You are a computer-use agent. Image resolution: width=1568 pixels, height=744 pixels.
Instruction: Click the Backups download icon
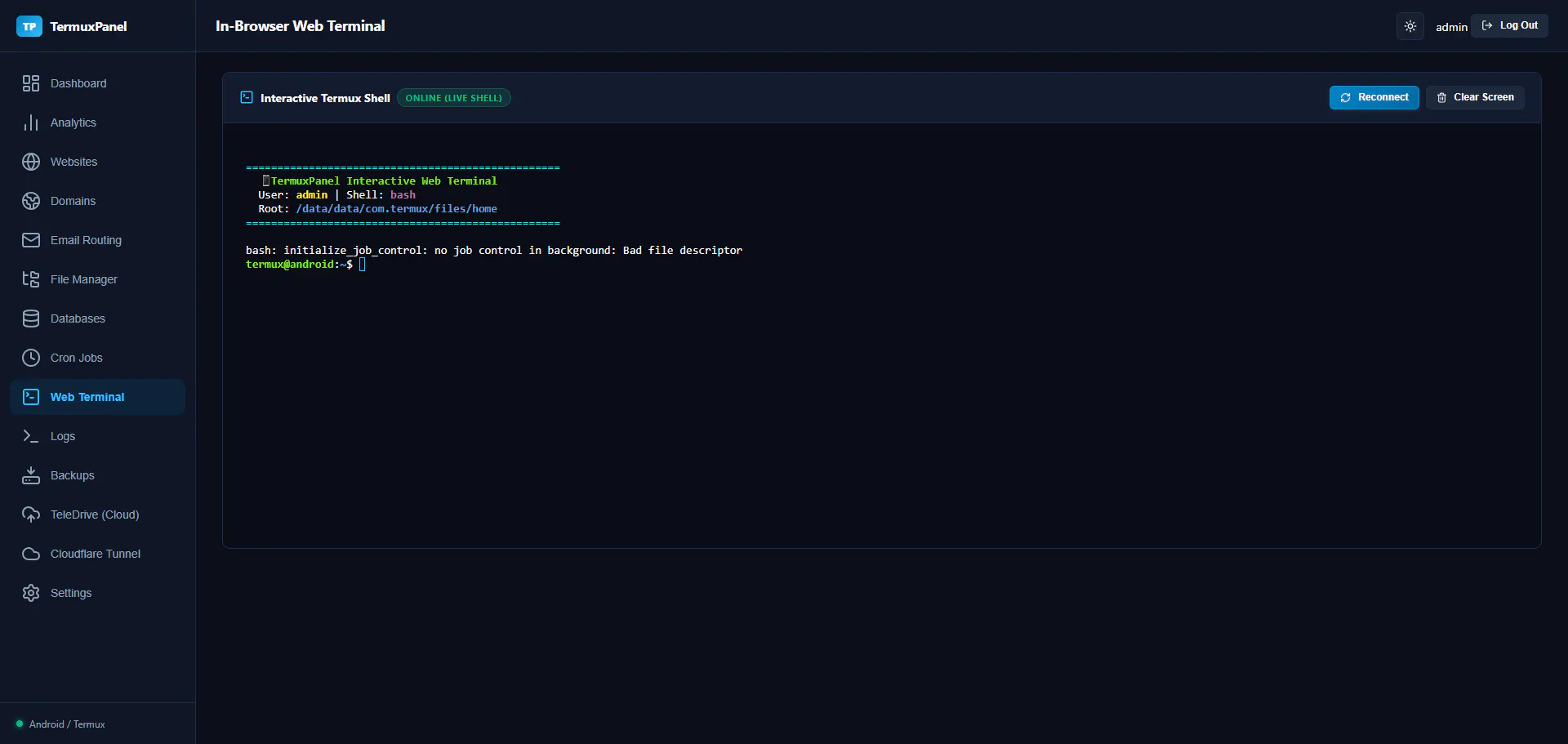[x=31, y=475]
